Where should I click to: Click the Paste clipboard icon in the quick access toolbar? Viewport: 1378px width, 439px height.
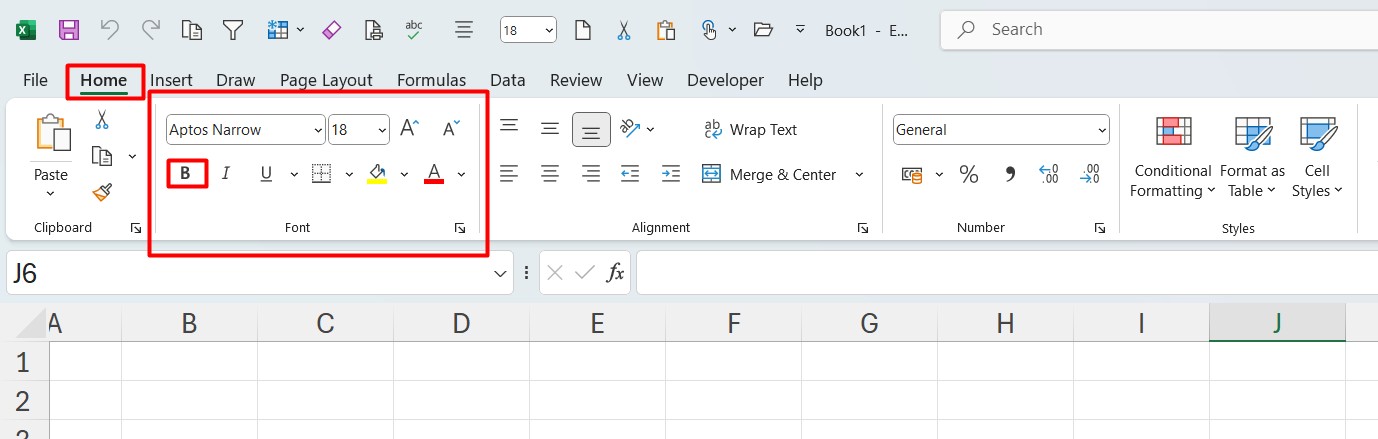[665, 30]
